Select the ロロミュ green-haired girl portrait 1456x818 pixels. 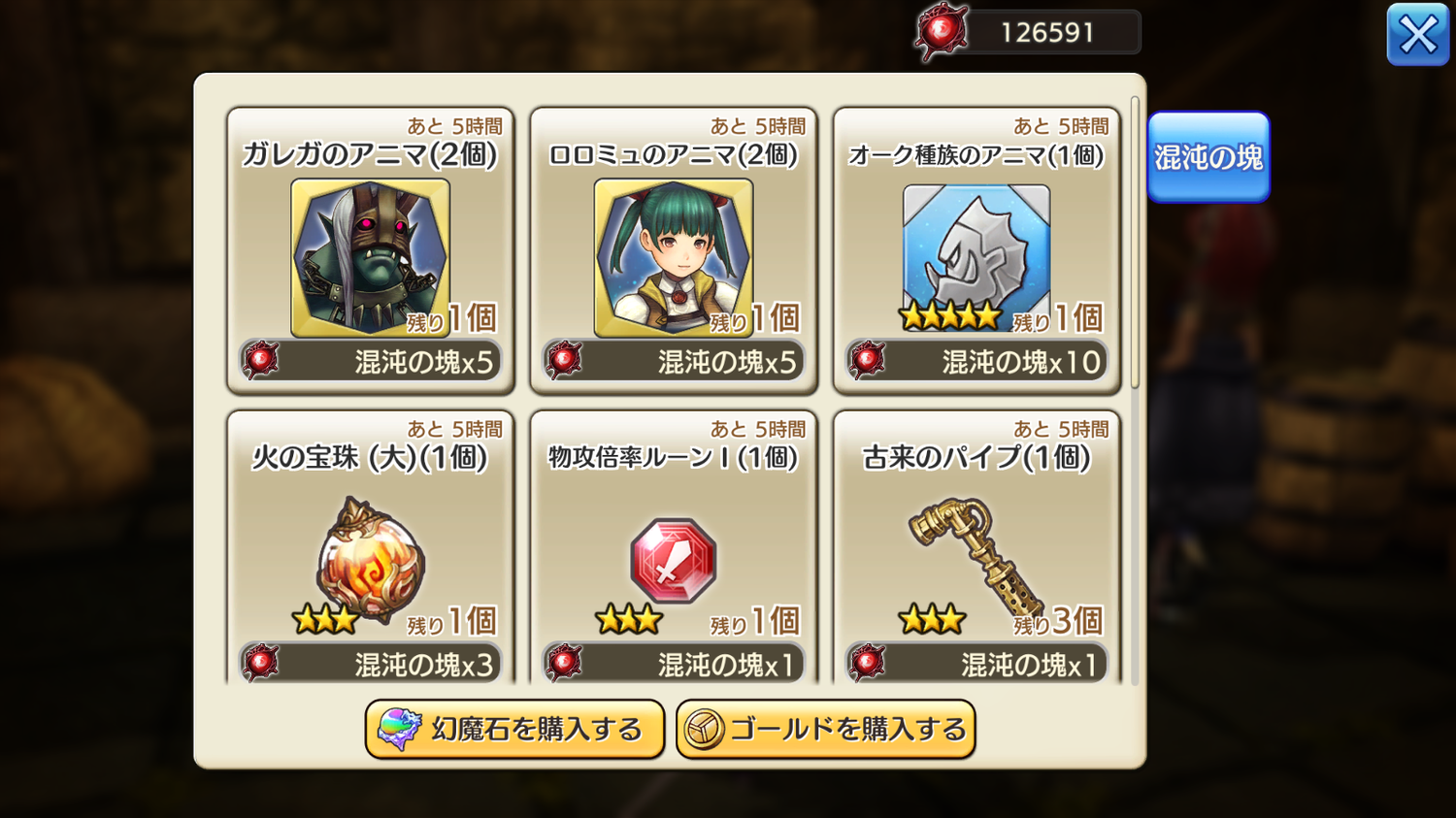(x=674, y=257)
